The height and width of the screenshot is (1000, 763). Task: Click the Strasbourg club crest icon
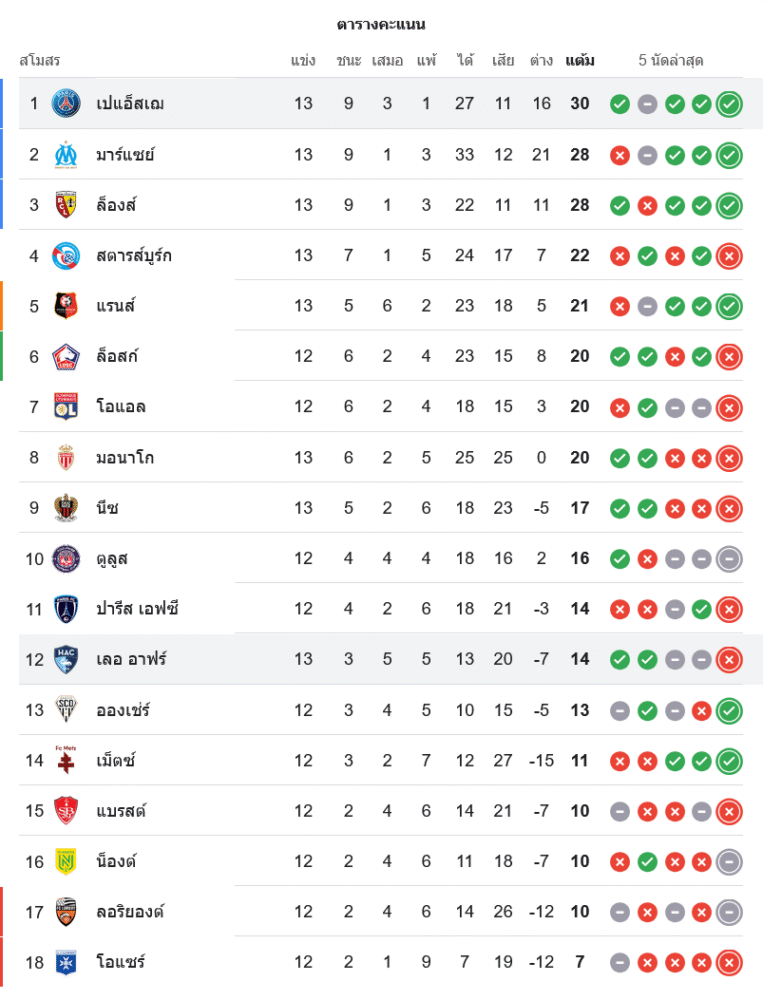(66, 255)
